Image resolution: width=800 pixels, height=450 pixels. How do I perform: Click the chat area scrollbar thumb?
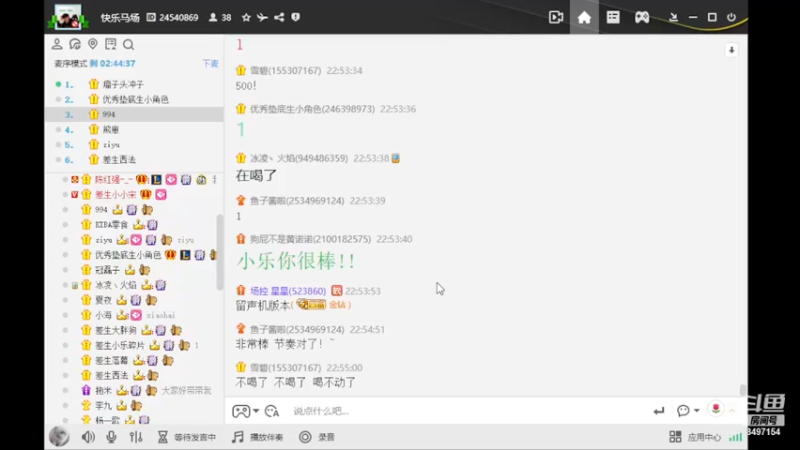pyautogui.click(x=742, y=390)
